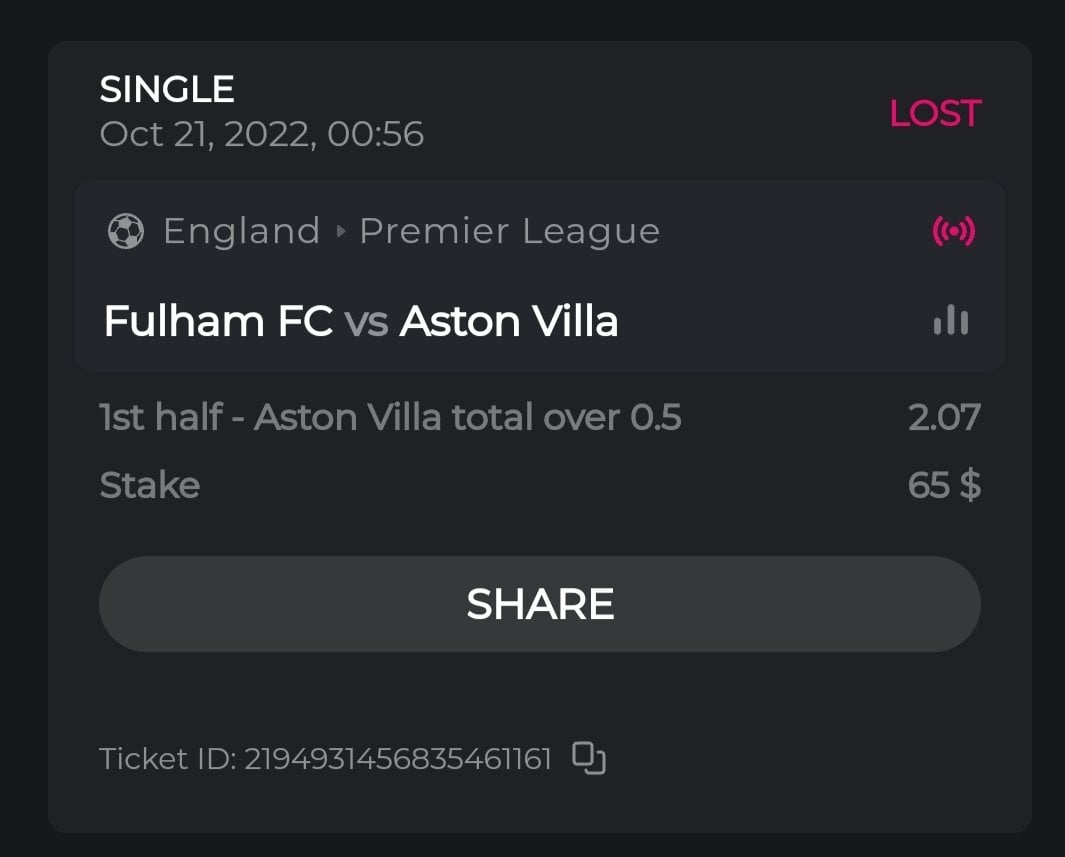Image resolution: width=1065 pixels, height=857 pixels.
Task: Click the SINGLE bet type heading
Action: coord(167,90)
